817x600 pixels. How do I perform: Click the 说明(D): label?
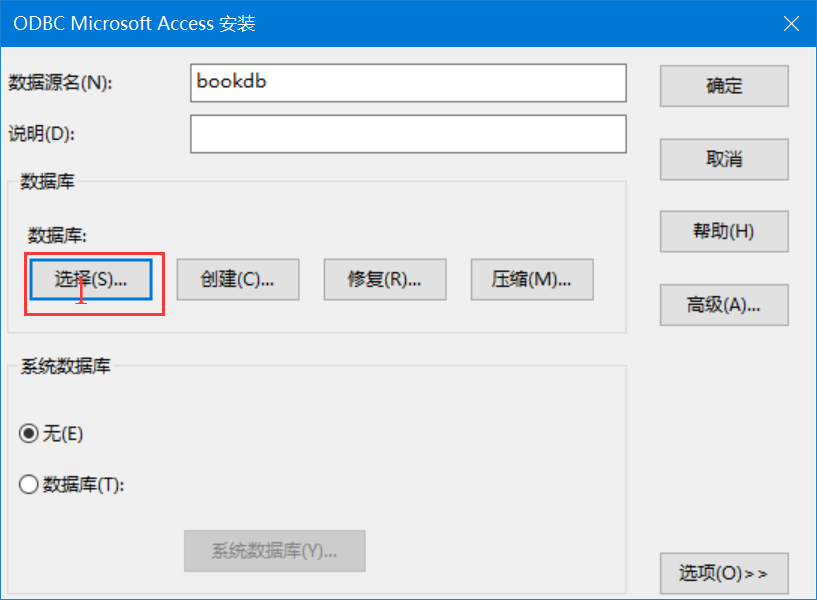42,134
